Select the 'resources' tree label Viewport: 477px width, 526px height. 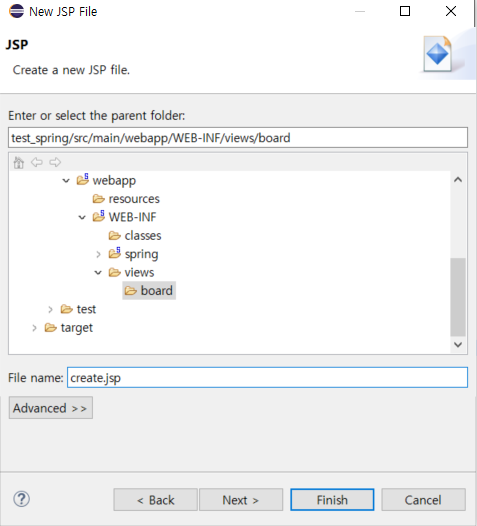[x=134, y=199]
